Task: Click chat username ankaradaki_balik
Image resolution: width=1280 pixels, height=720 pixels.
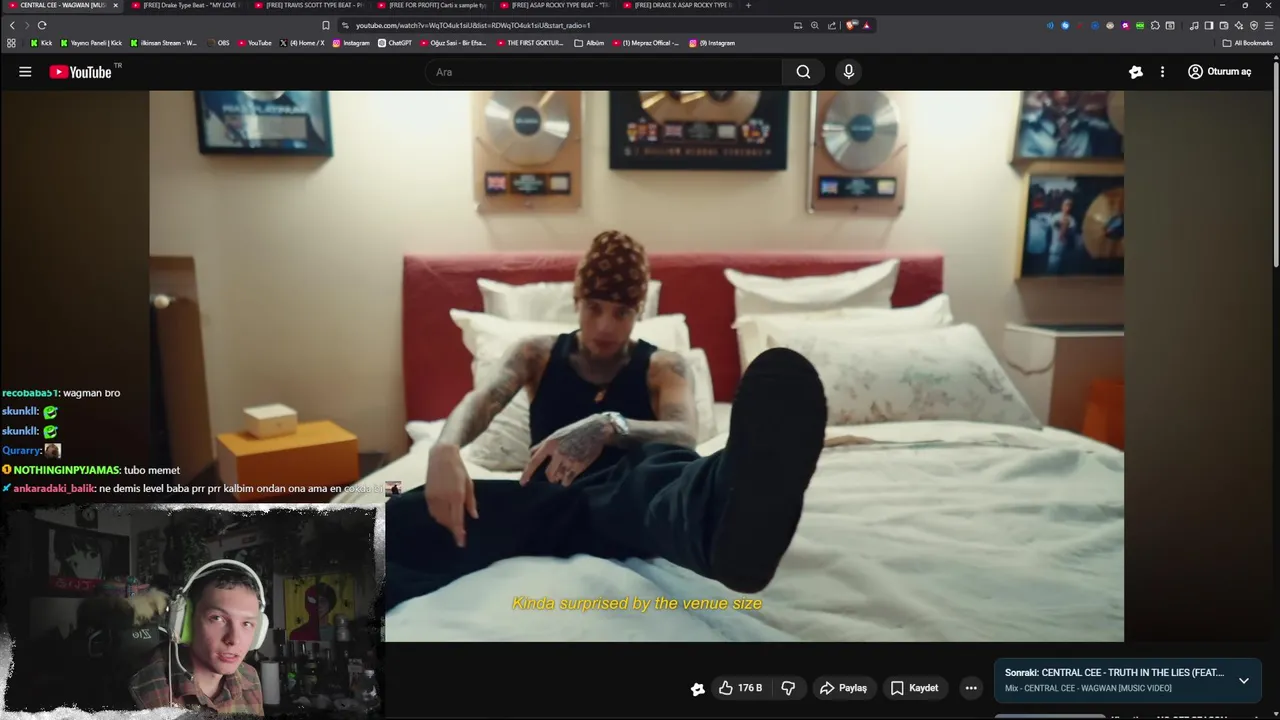Action: click(x=54, y=489)
